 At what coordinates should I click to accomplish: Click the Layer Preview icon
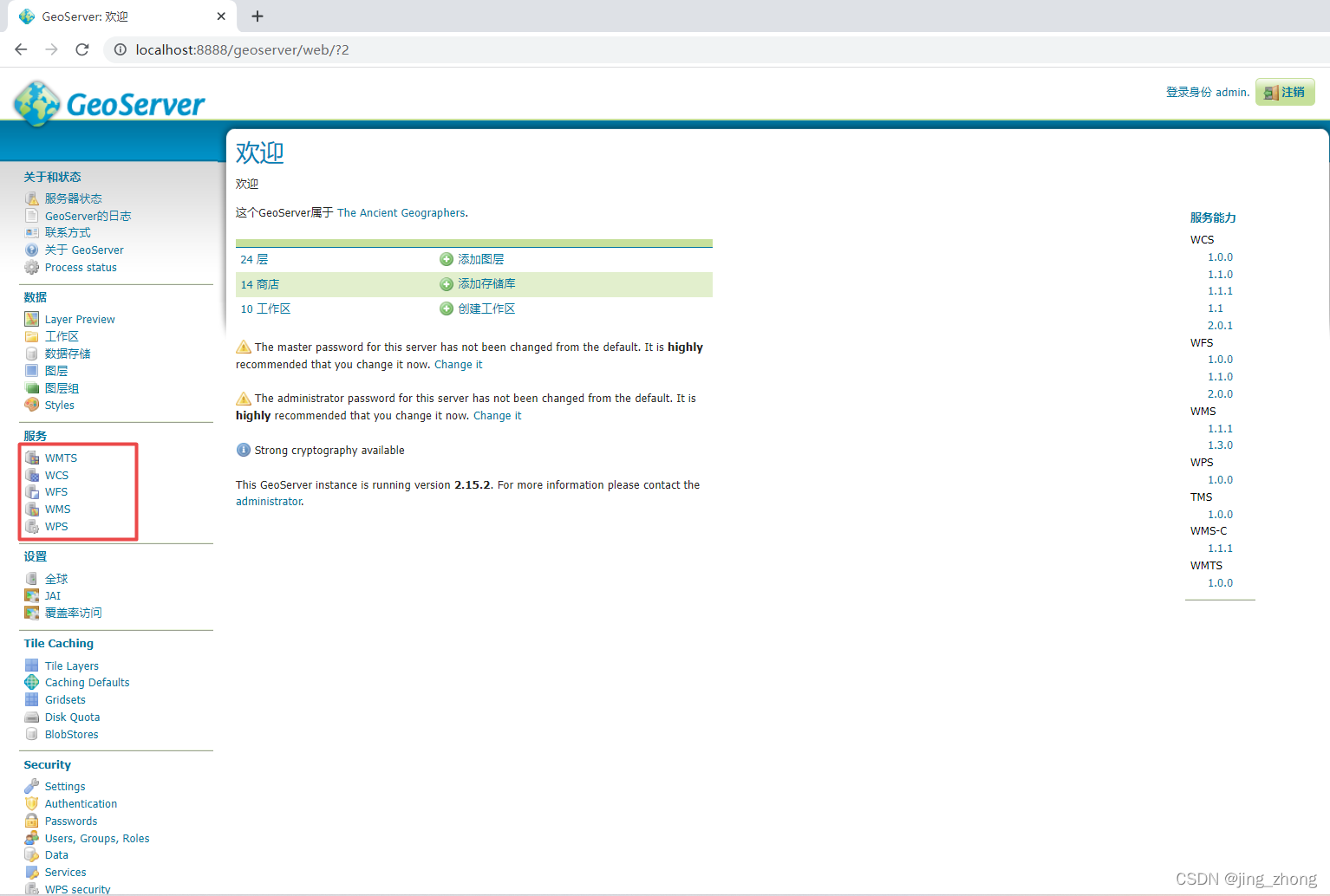pos(32,319)
